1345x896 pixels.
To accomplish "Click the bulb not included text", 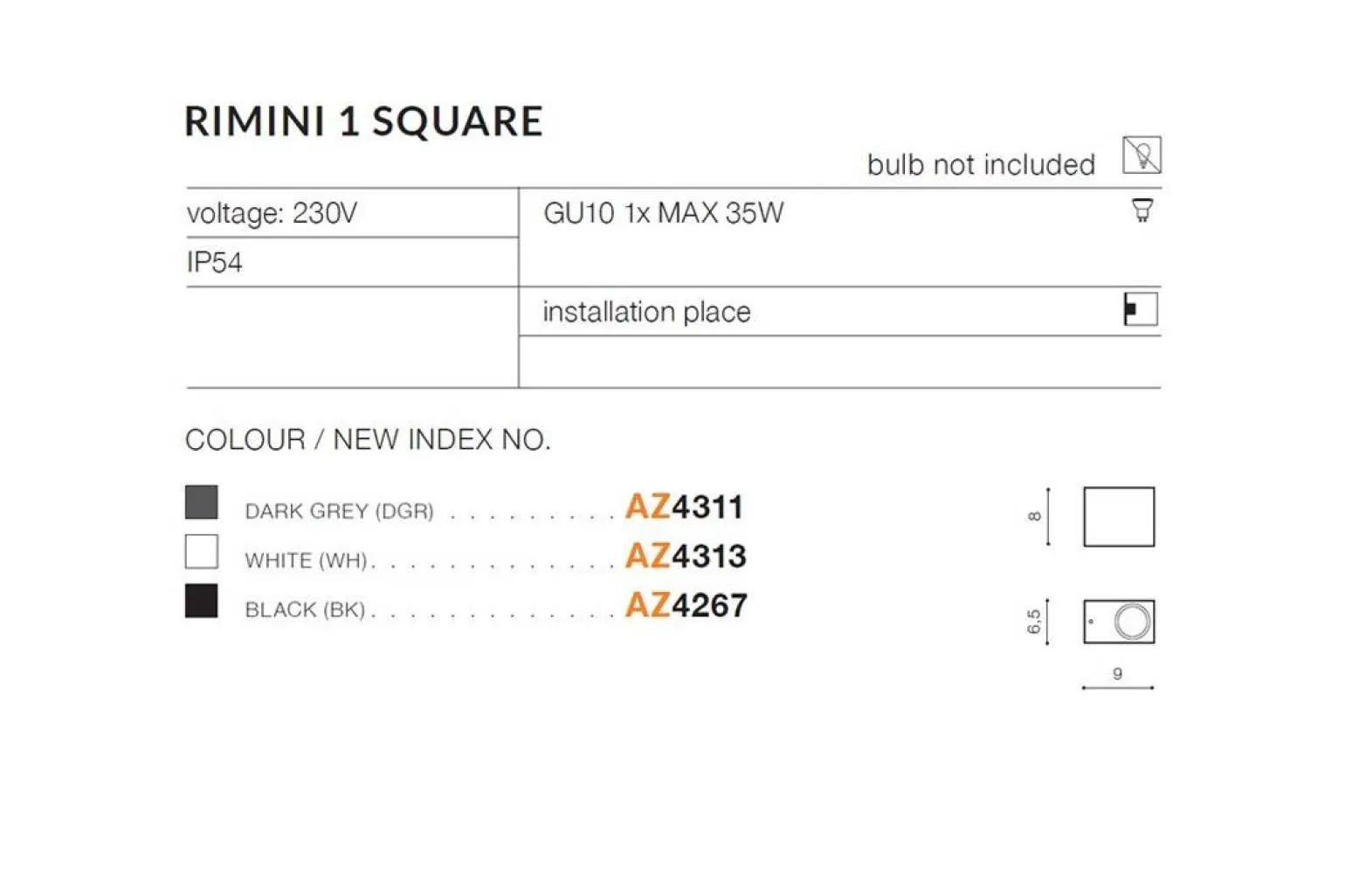I will (981, 164).
